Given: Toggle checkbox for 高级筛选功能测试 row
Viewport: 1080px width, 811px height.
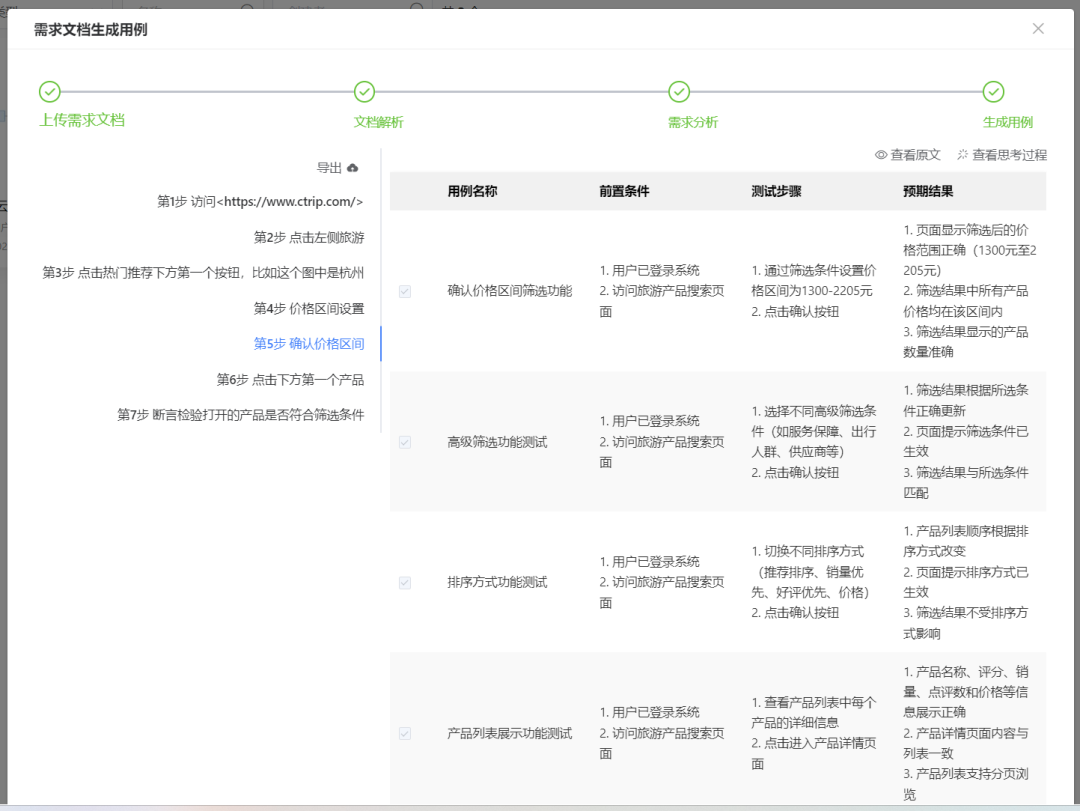Looking at the screenshot, I should click(405, 442).
